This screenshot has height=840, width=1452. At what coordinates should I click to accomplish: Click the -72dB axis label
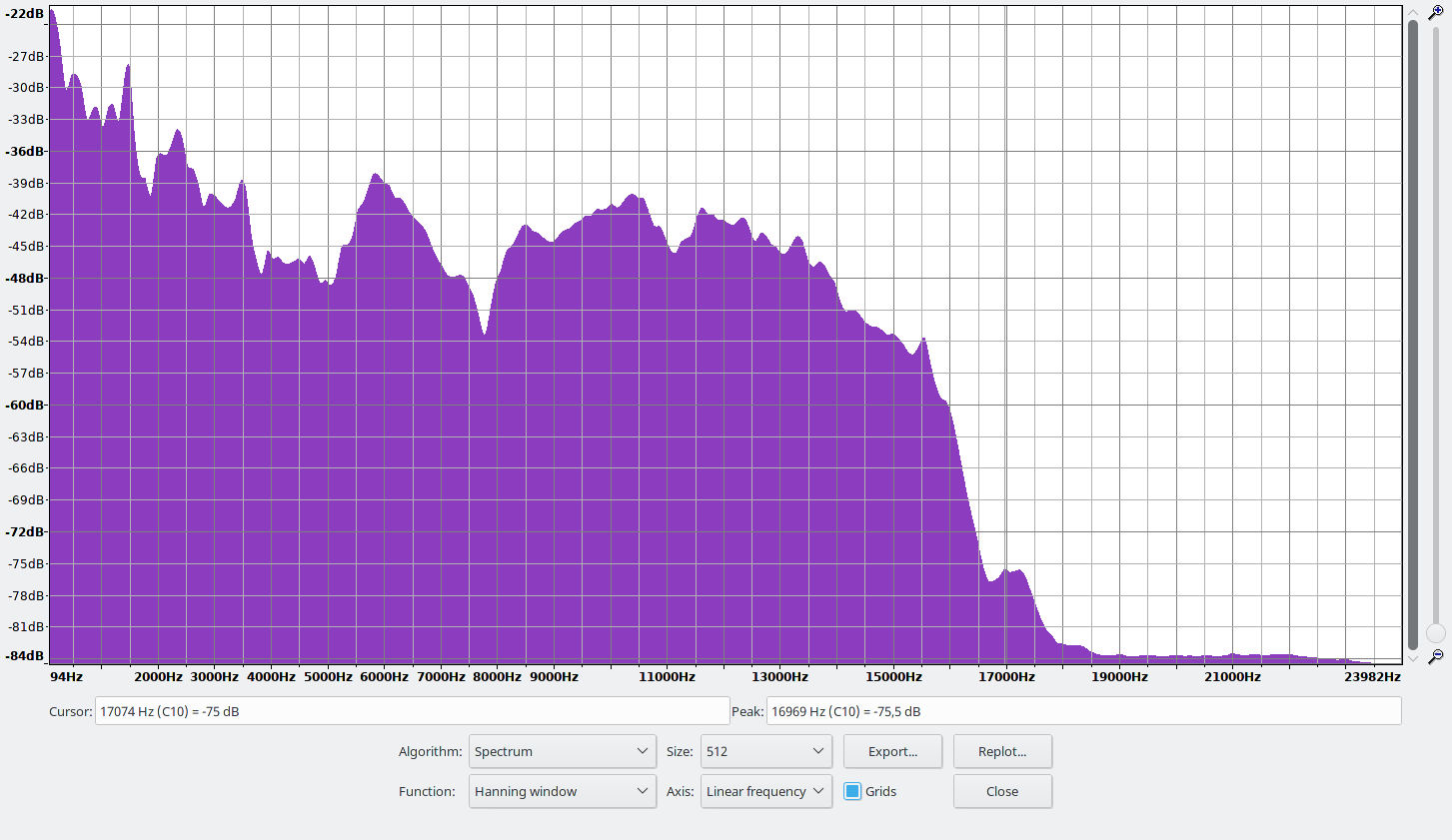(25, 531)
